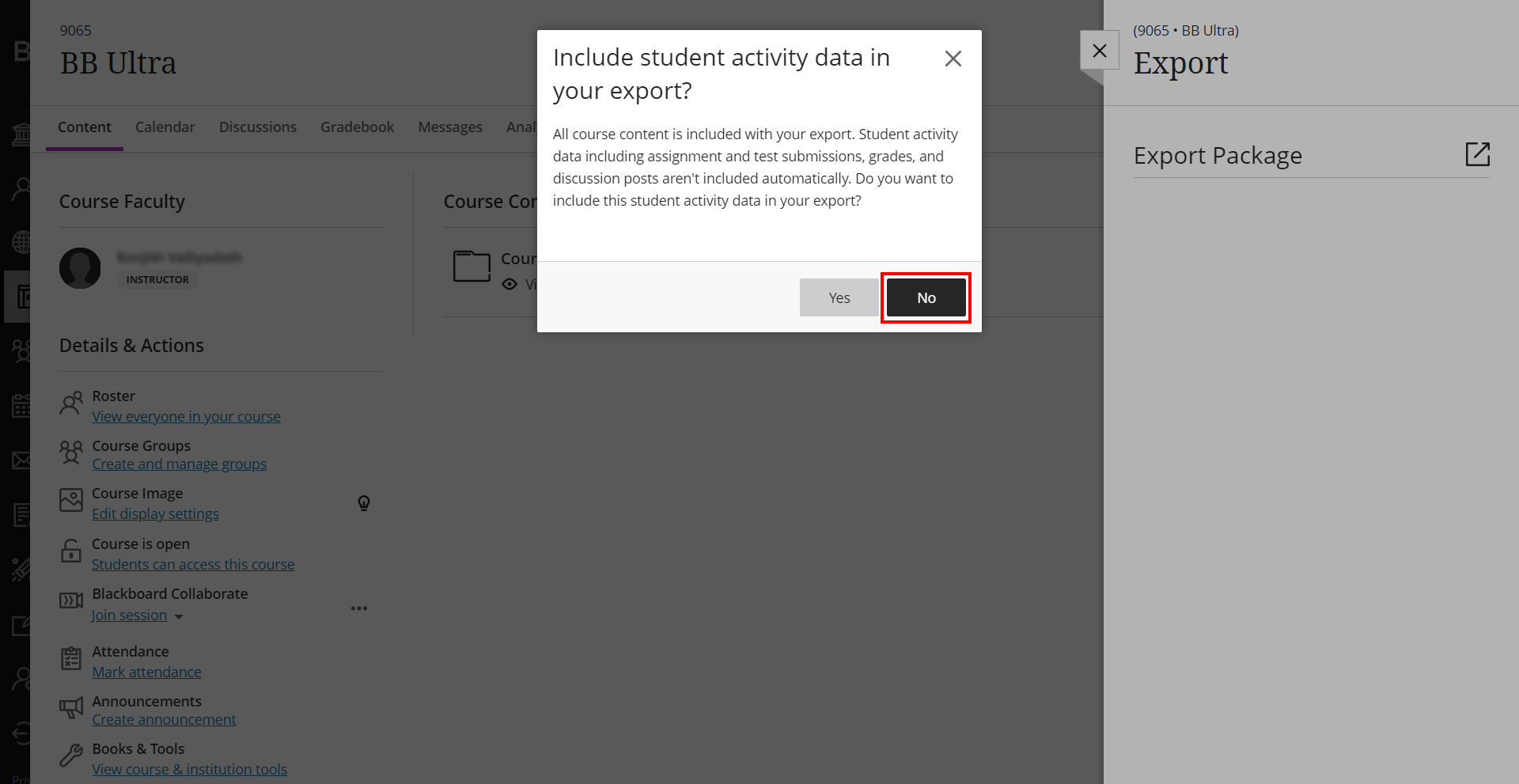Open the View everyone in your course link

click(x=186, y=416)
